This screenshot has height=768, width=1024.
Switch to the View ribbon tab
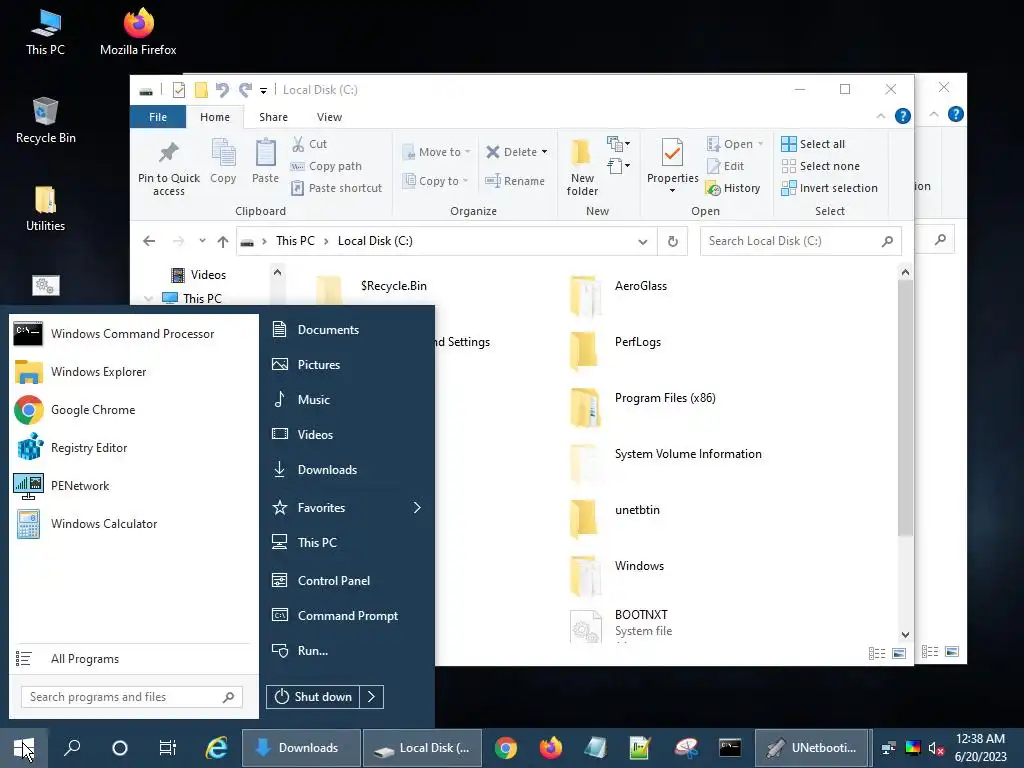point(329,117)
